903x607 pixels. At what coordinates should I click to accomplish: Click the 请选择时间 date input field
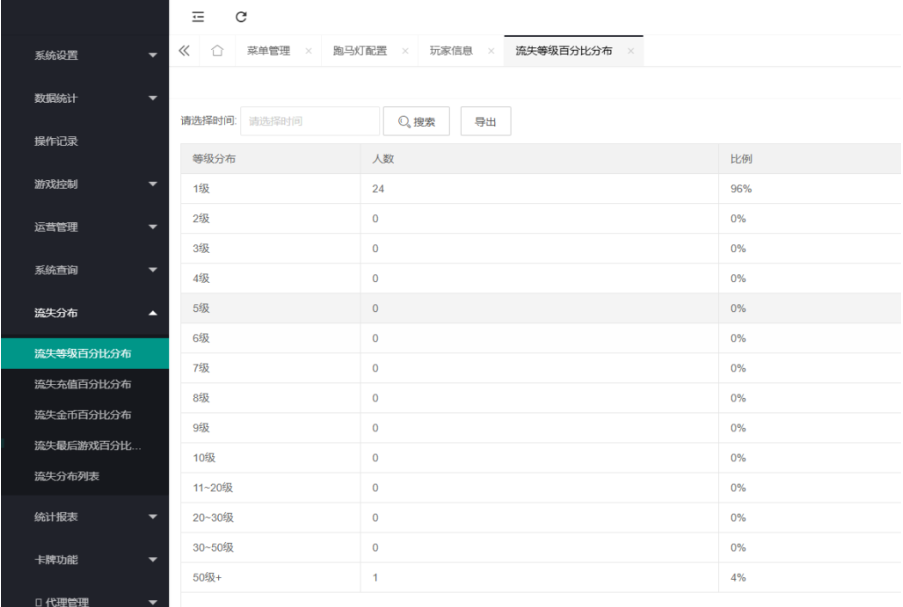[309, 122]
